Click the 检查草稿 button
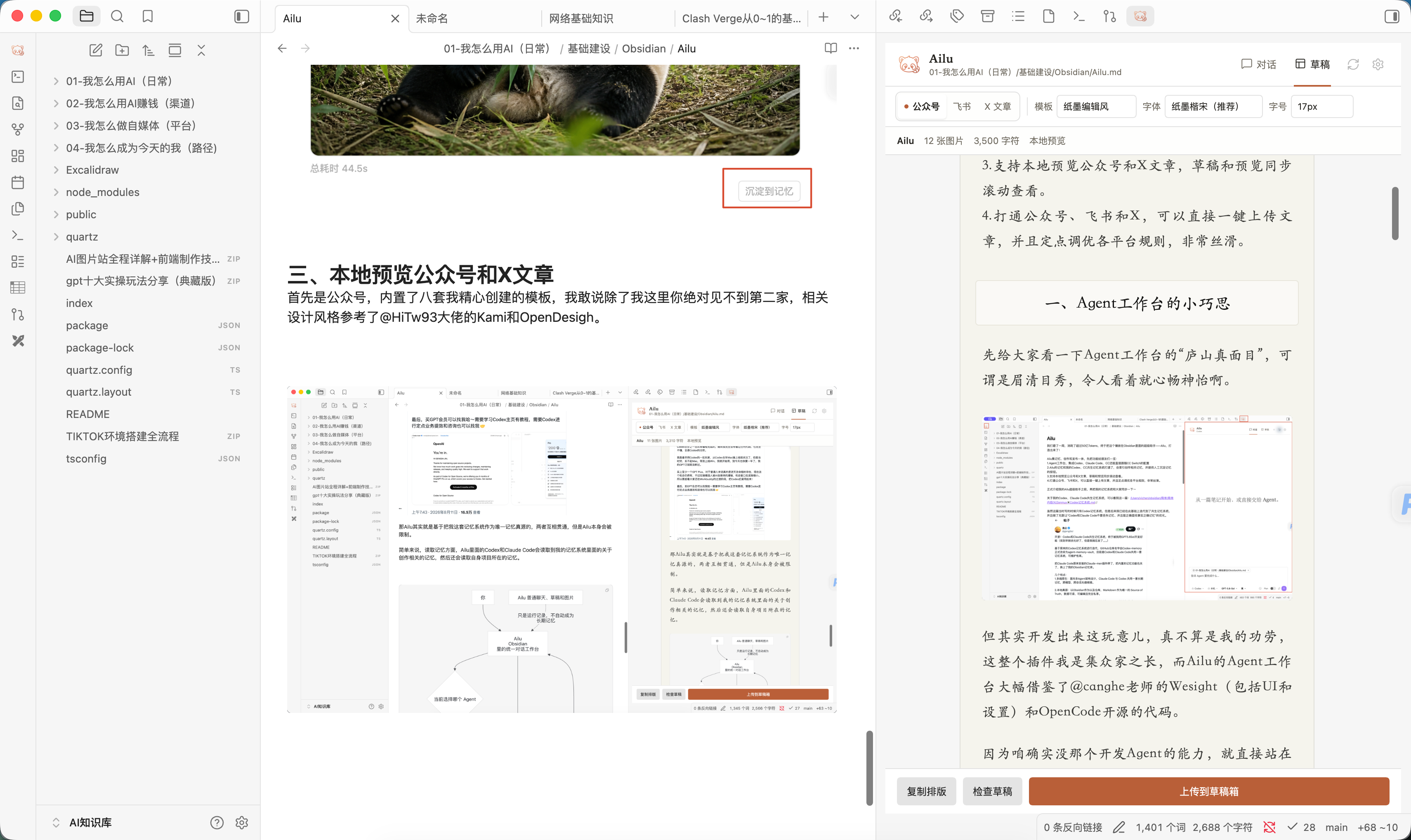This screenshot has width=1411, height=840. pyautogui.click(x=992, y=791)
